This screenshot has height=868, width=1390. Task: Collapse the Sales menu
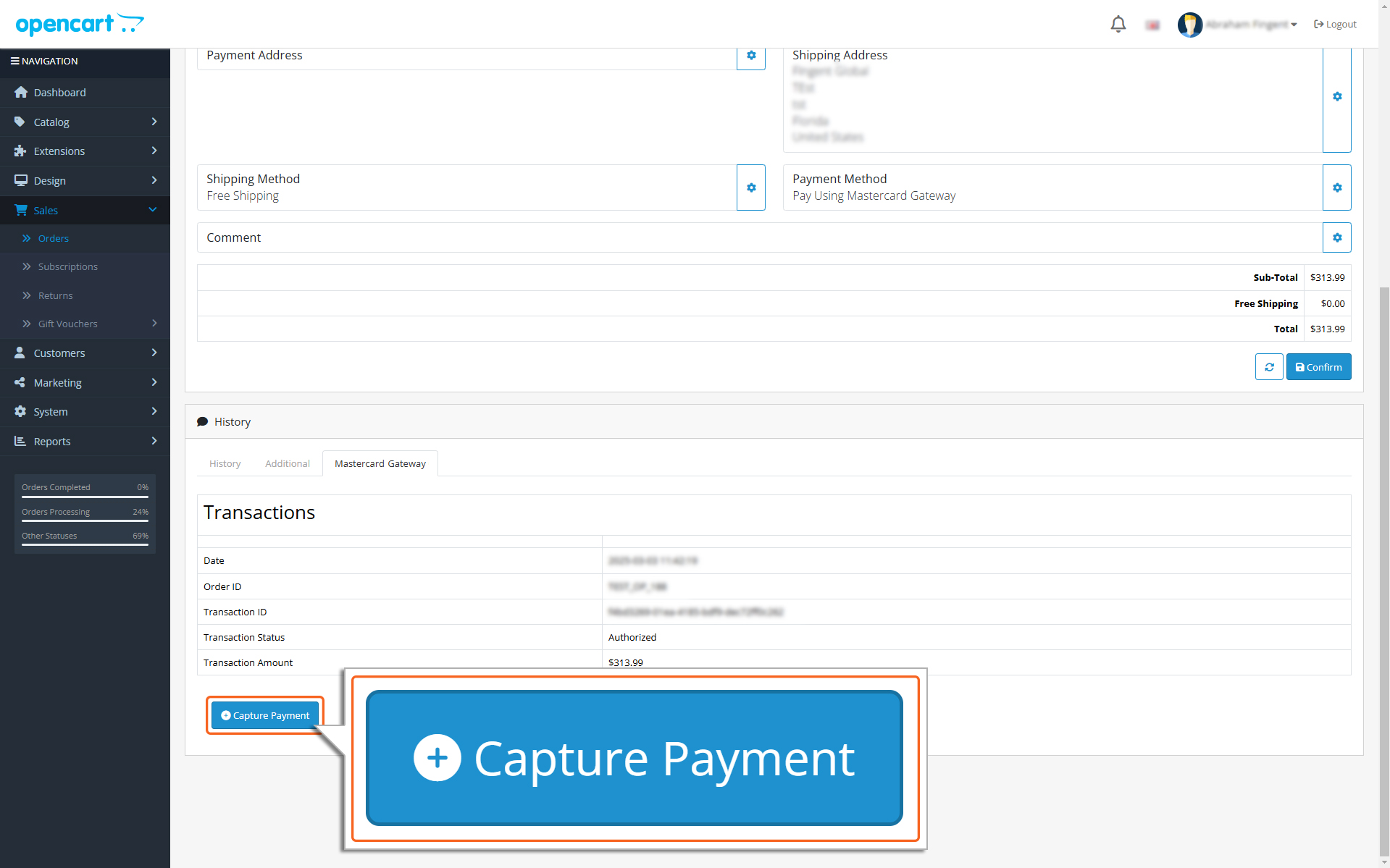pos(85,210)
